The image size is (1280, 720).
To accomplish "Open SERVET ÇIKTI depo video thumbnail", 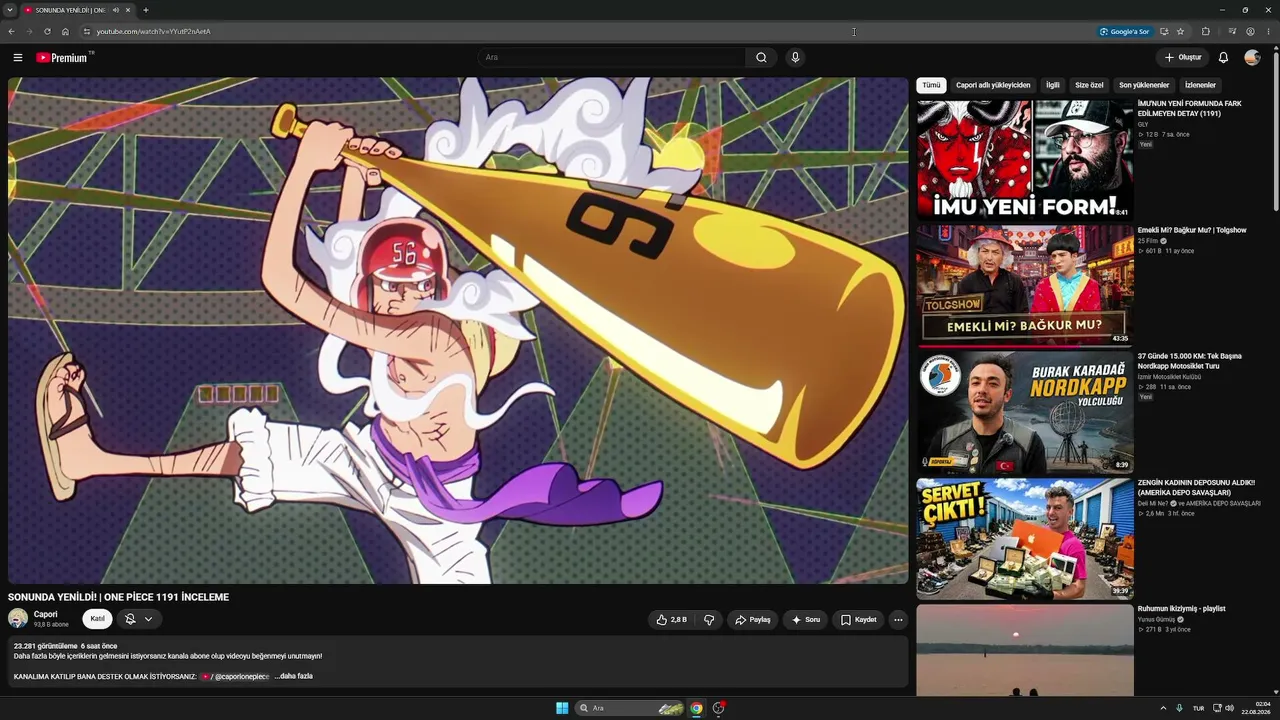I will point(1025,538).
